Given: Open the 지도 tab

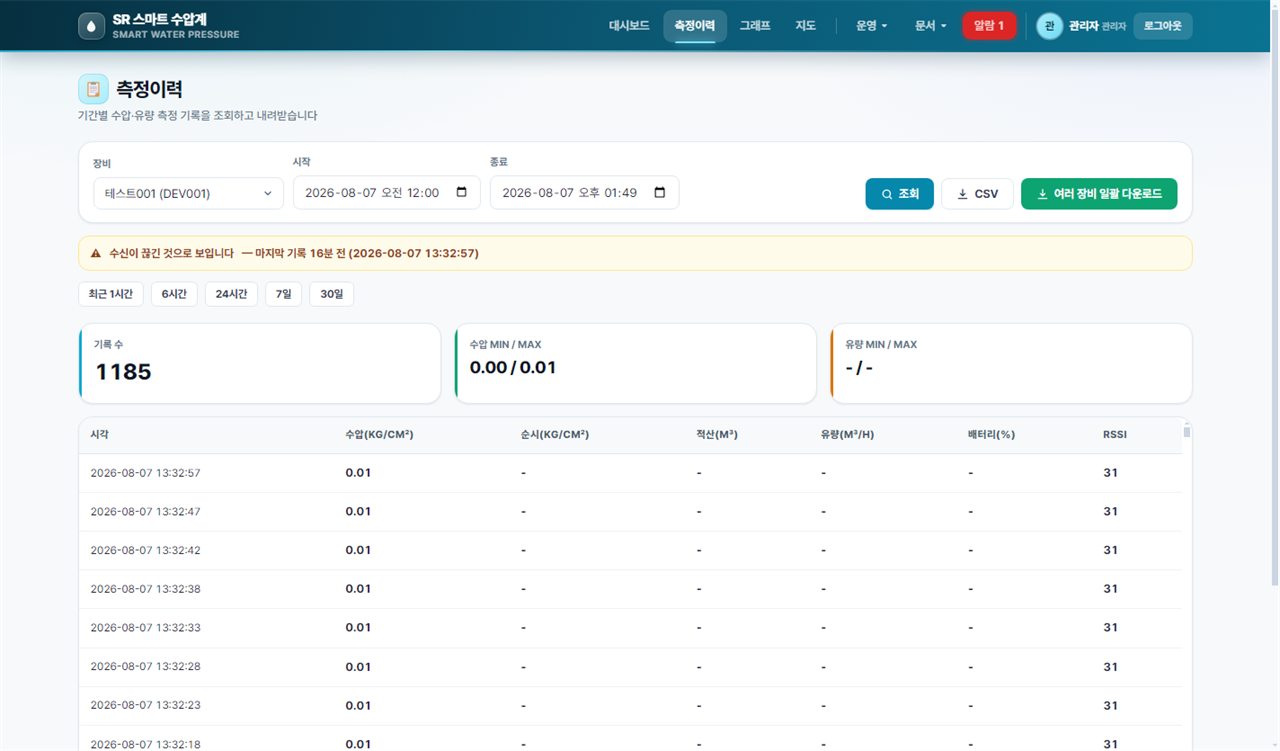Looking at the screenshot, I should click(x=806, y=26).
